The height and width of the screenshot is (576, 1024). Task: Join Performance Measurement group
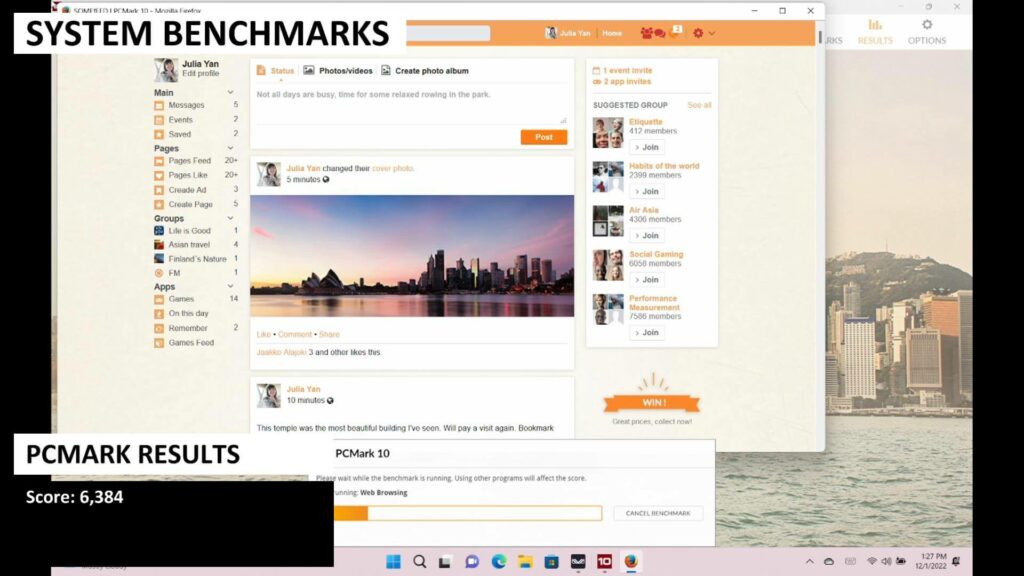647,332
